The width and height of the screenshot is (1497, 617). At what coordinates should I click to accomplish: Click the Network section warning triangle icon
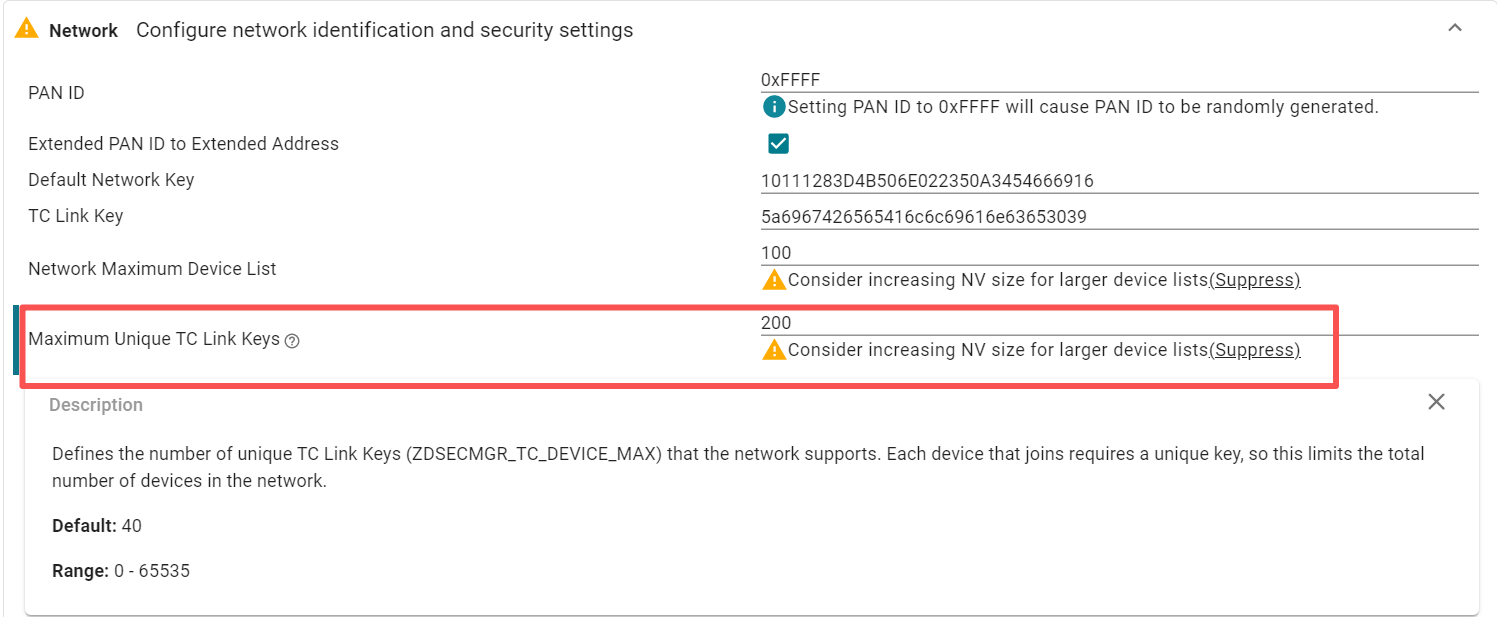27,29
